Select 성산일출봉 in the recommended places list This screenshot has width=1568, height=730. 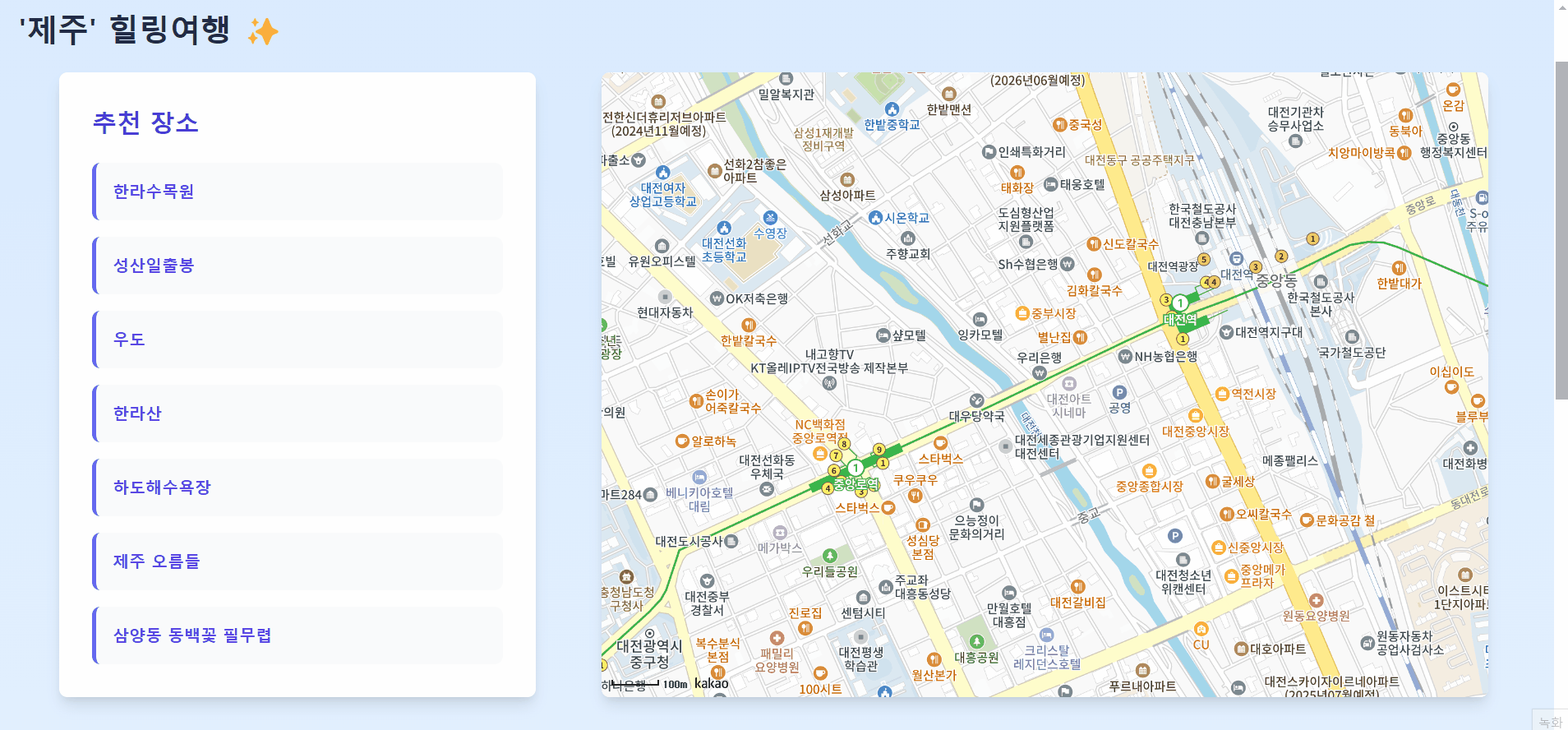297,266
